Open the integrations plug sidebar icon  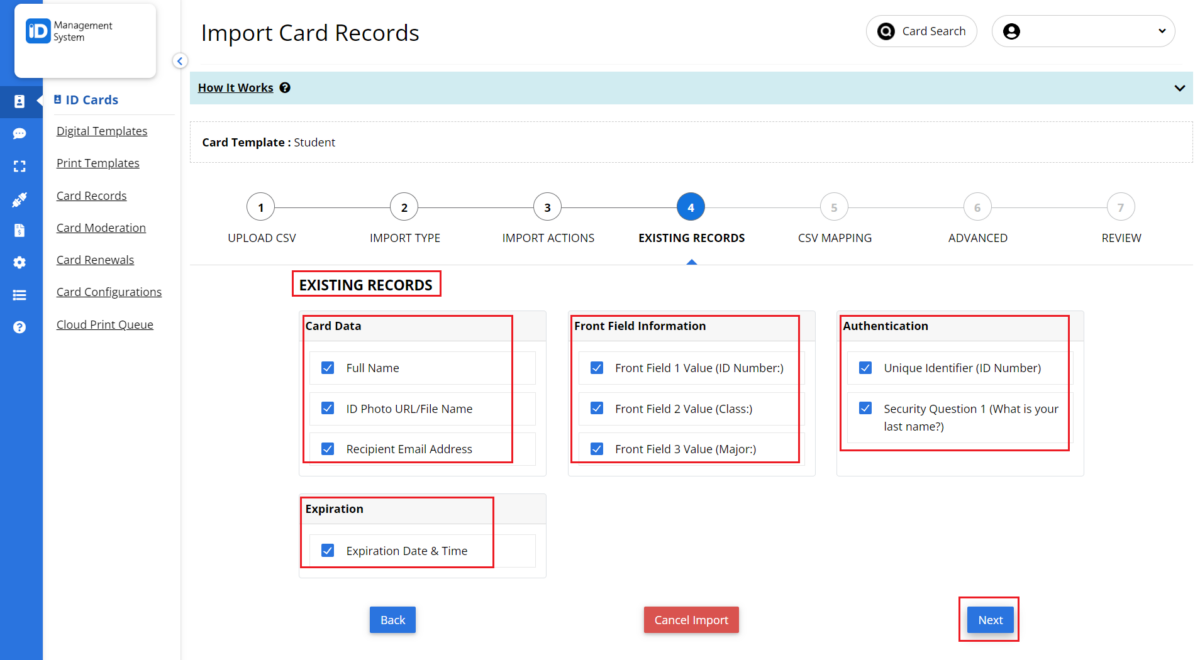pyautogui.click(x=21, y=198)
